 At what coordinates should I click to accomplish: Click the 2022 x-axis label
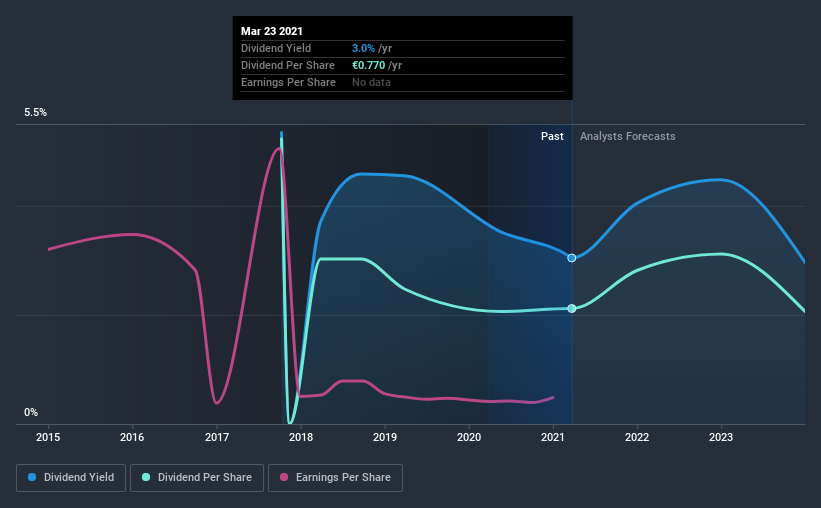pos(637,437)
